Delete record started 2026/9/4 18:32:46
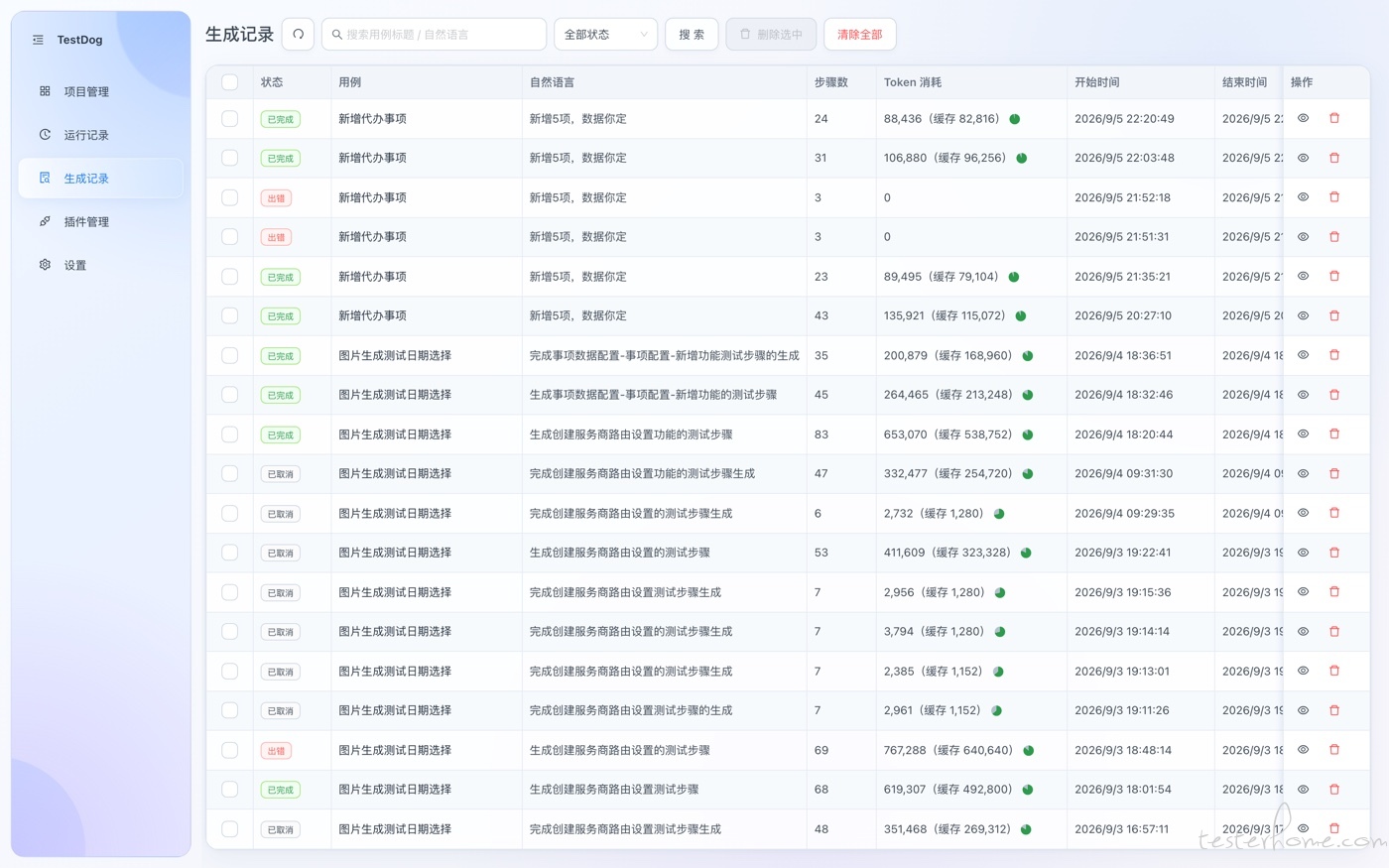Viewport: 1389px width, 868px height. coord(1334,394)
